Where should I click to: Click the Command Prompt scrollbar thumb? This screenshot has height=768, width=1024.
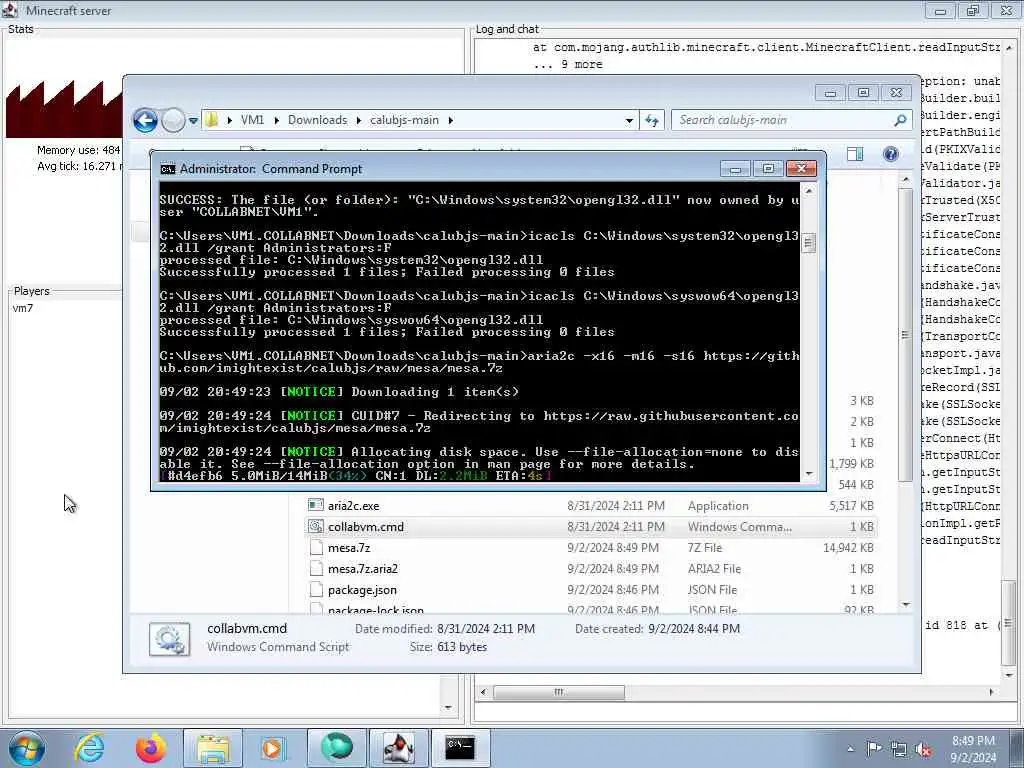click(808, 243)
